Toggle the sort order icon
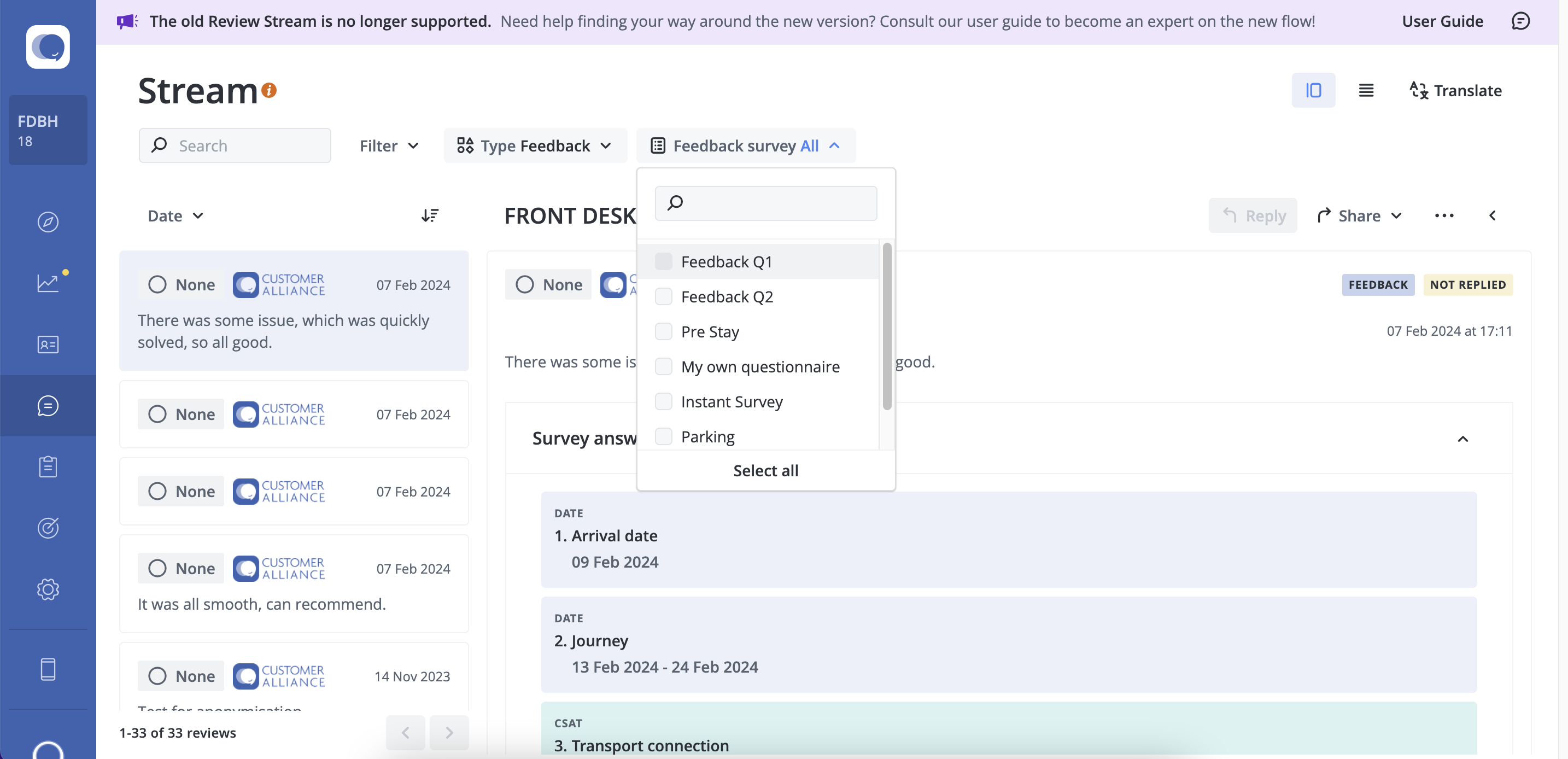 pyautogui.click(x=430, y=215)
